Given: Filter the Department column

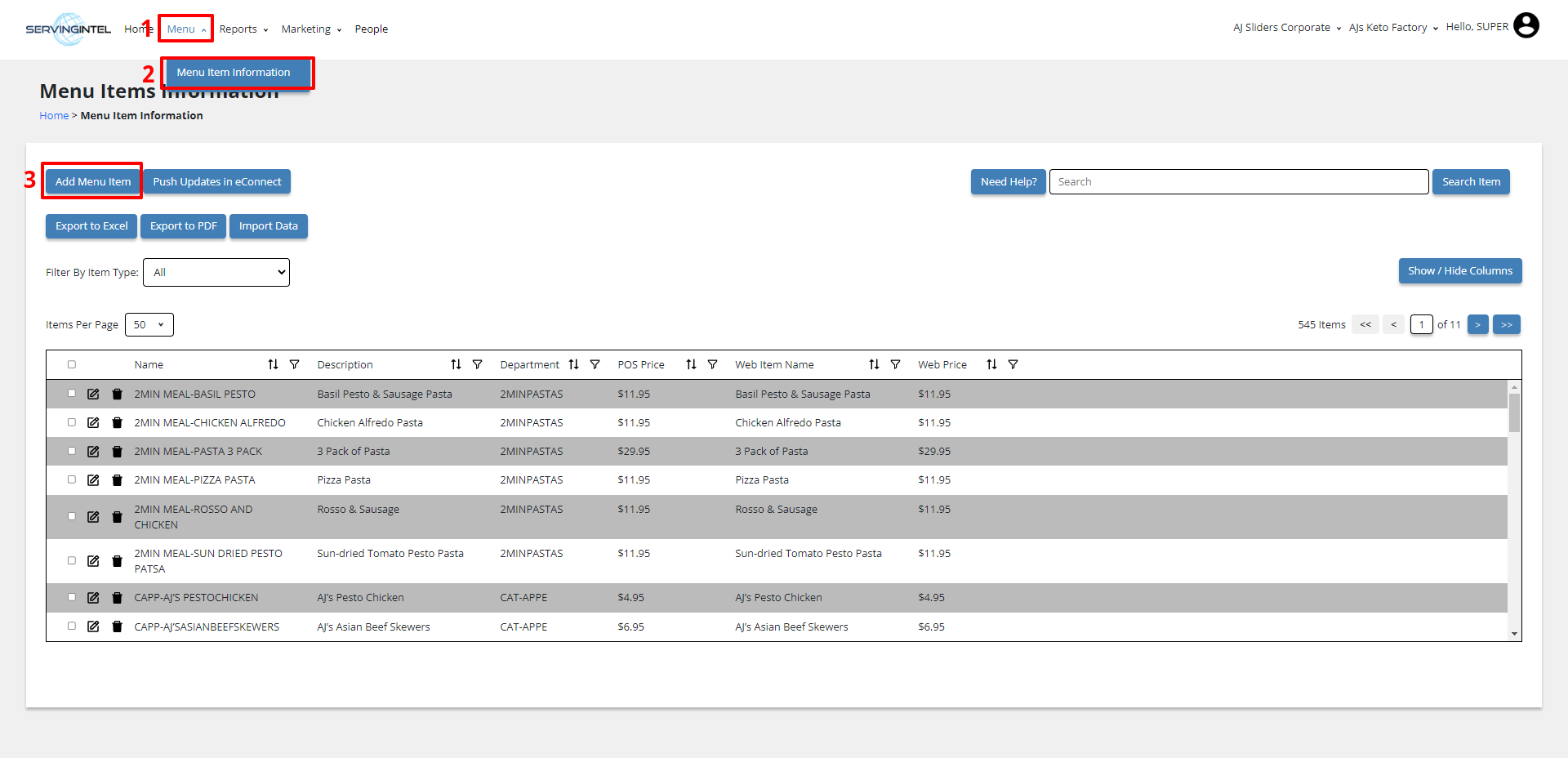Looking at the screenshot, I should [595, 365].
